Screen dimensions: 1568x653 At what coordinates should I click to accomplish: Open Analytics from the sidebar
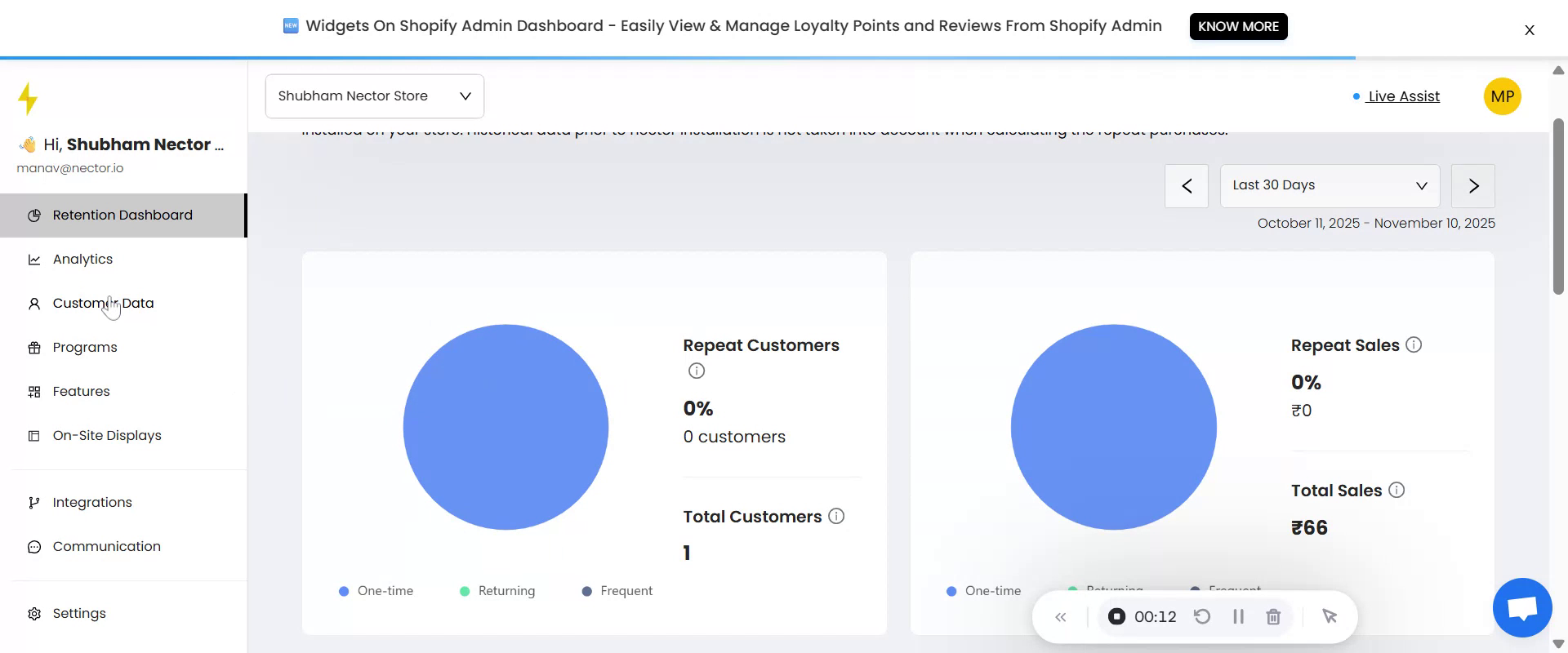coord(82,260)
